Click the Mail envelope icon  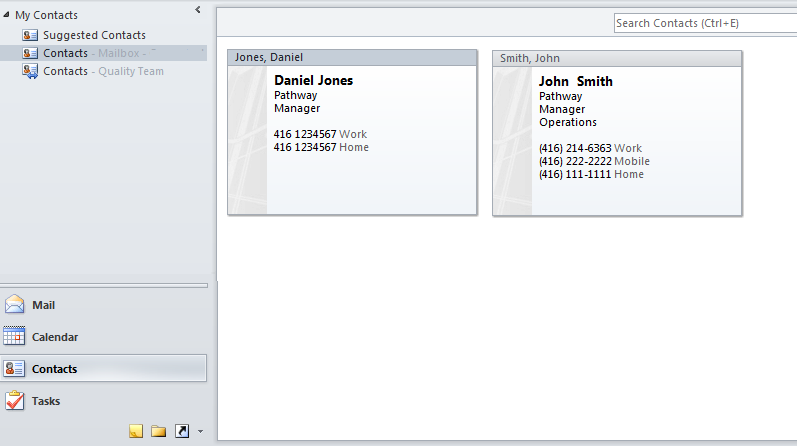(x=14, y=304)
